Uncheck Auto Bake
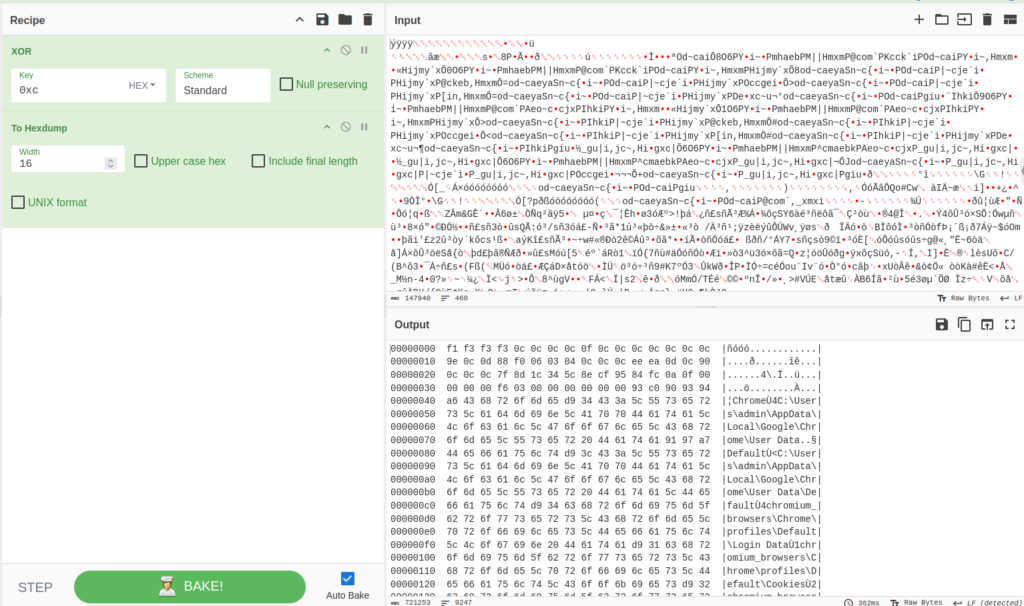1024x606 pixels. (x=347, y=578)
